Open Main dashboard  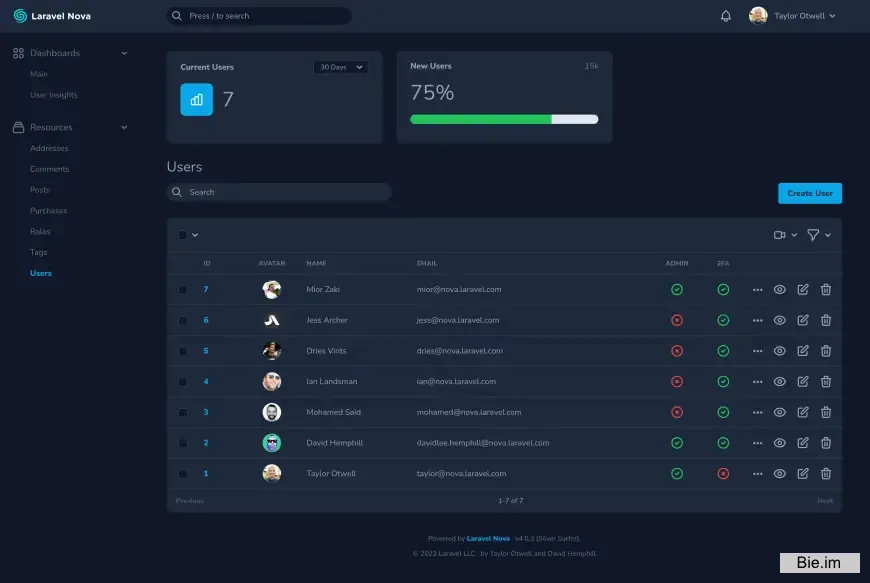point(39,74)
